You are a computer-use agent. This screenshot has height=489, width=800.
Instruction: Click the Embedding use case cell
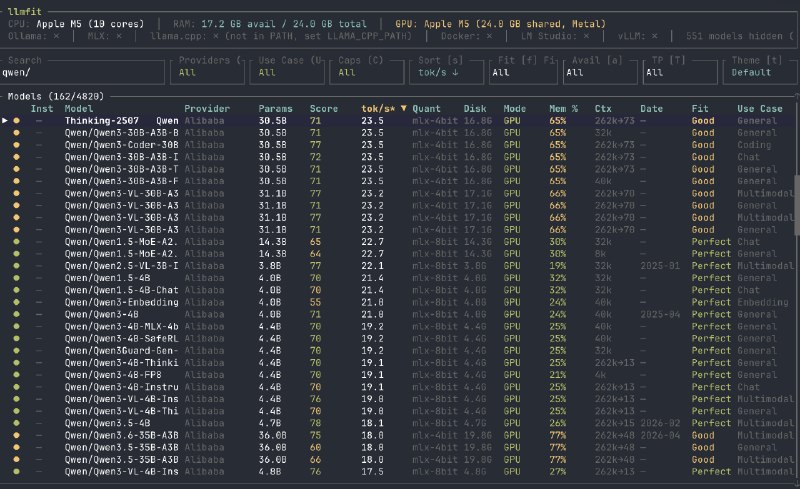(763, 302)
